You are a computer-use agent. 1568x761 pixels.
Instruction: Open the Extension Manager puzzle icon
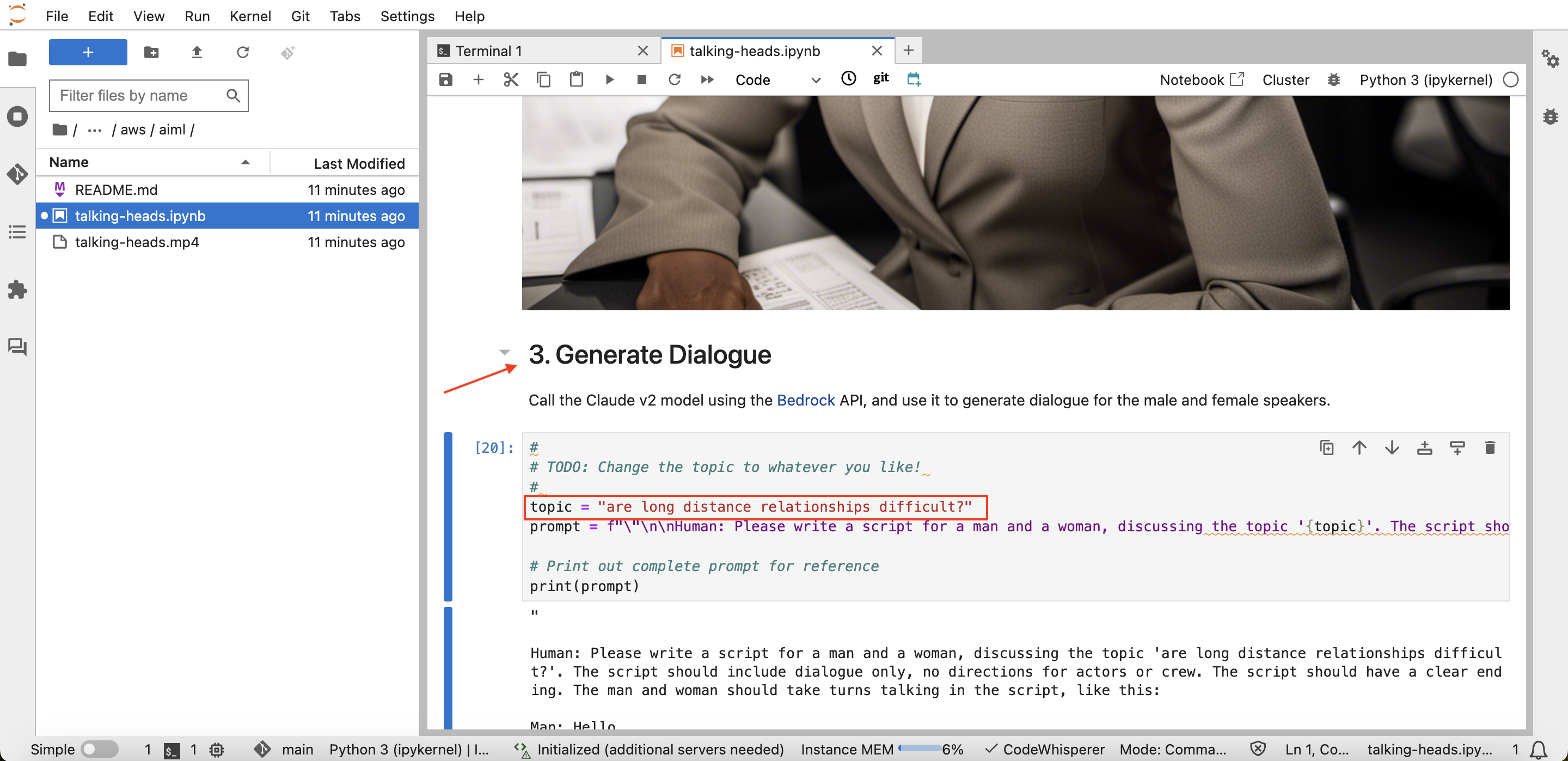click(x=17, y=290)
